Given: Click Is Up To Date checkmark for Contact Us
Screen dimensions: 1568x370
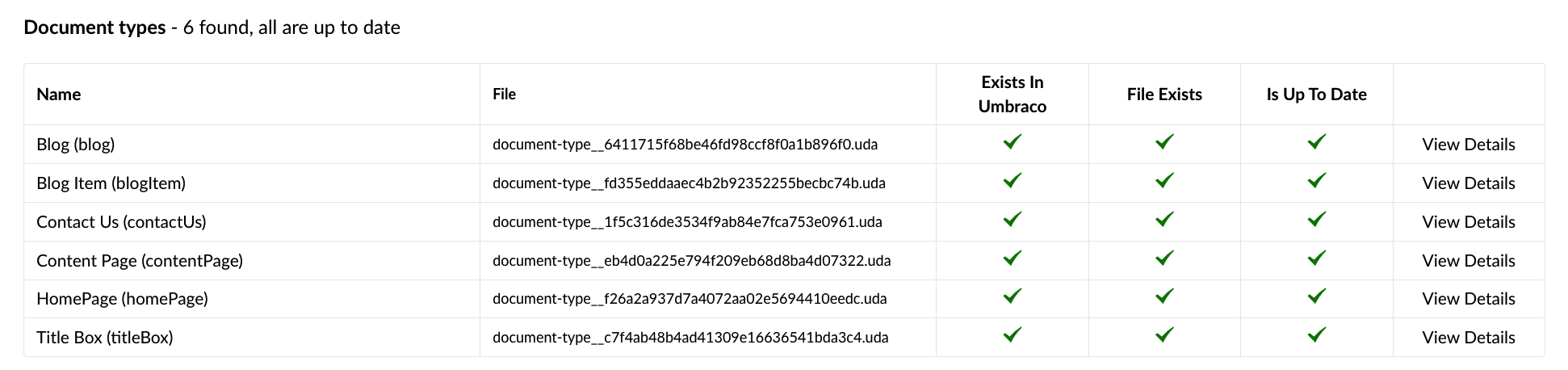Looking at the screenshot, I should (1316, 220).
